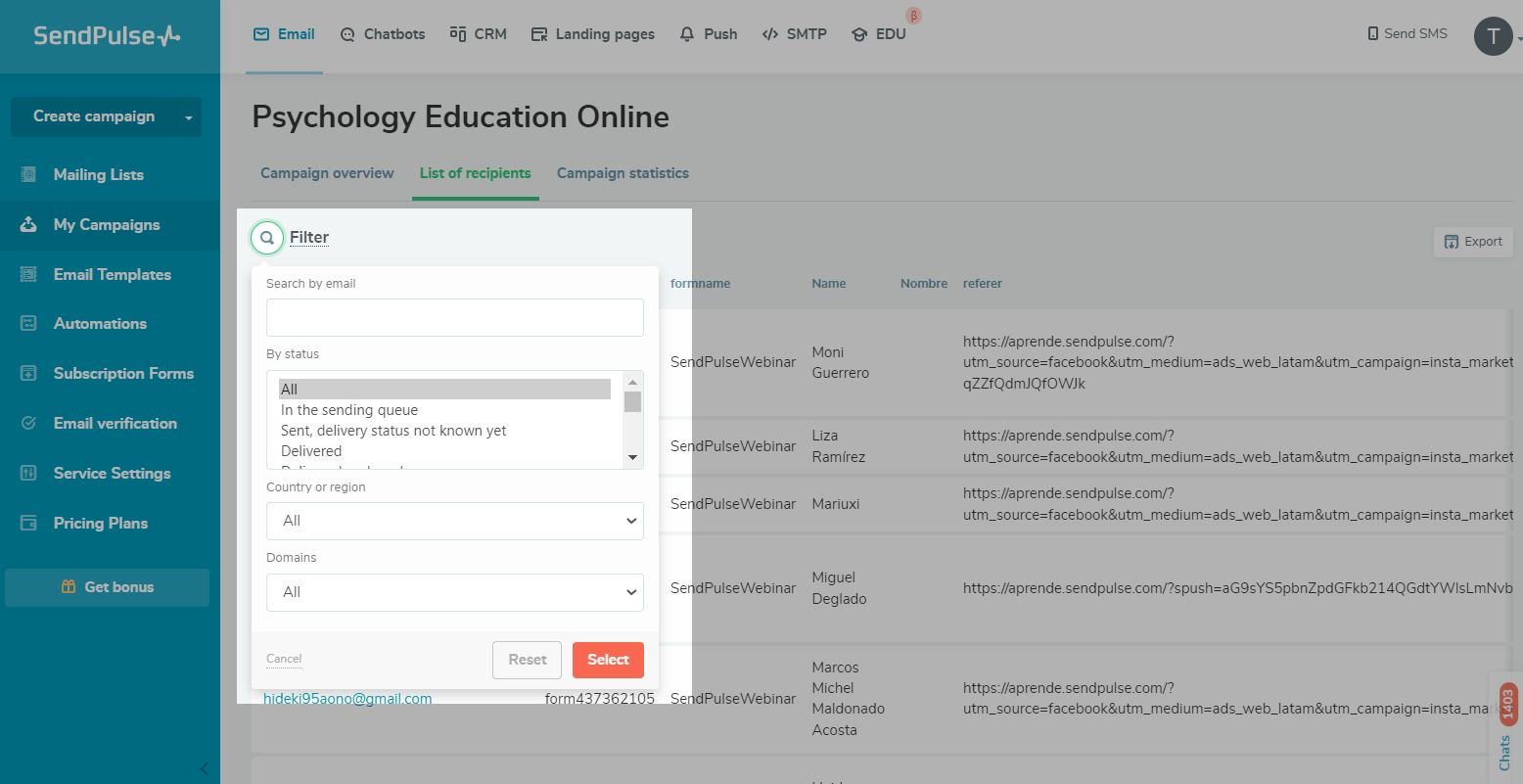
Task: Click the Name column header
Action: (829, 284)
